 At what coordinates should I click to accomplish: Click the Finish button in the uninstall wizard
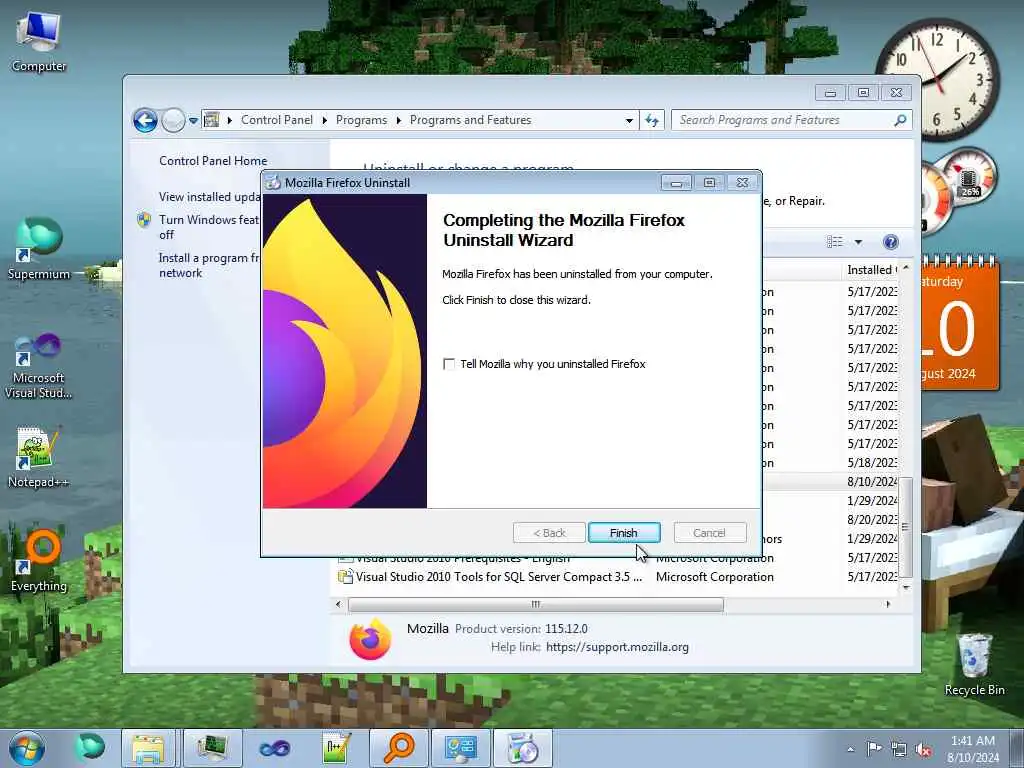(x=624, y=533)
